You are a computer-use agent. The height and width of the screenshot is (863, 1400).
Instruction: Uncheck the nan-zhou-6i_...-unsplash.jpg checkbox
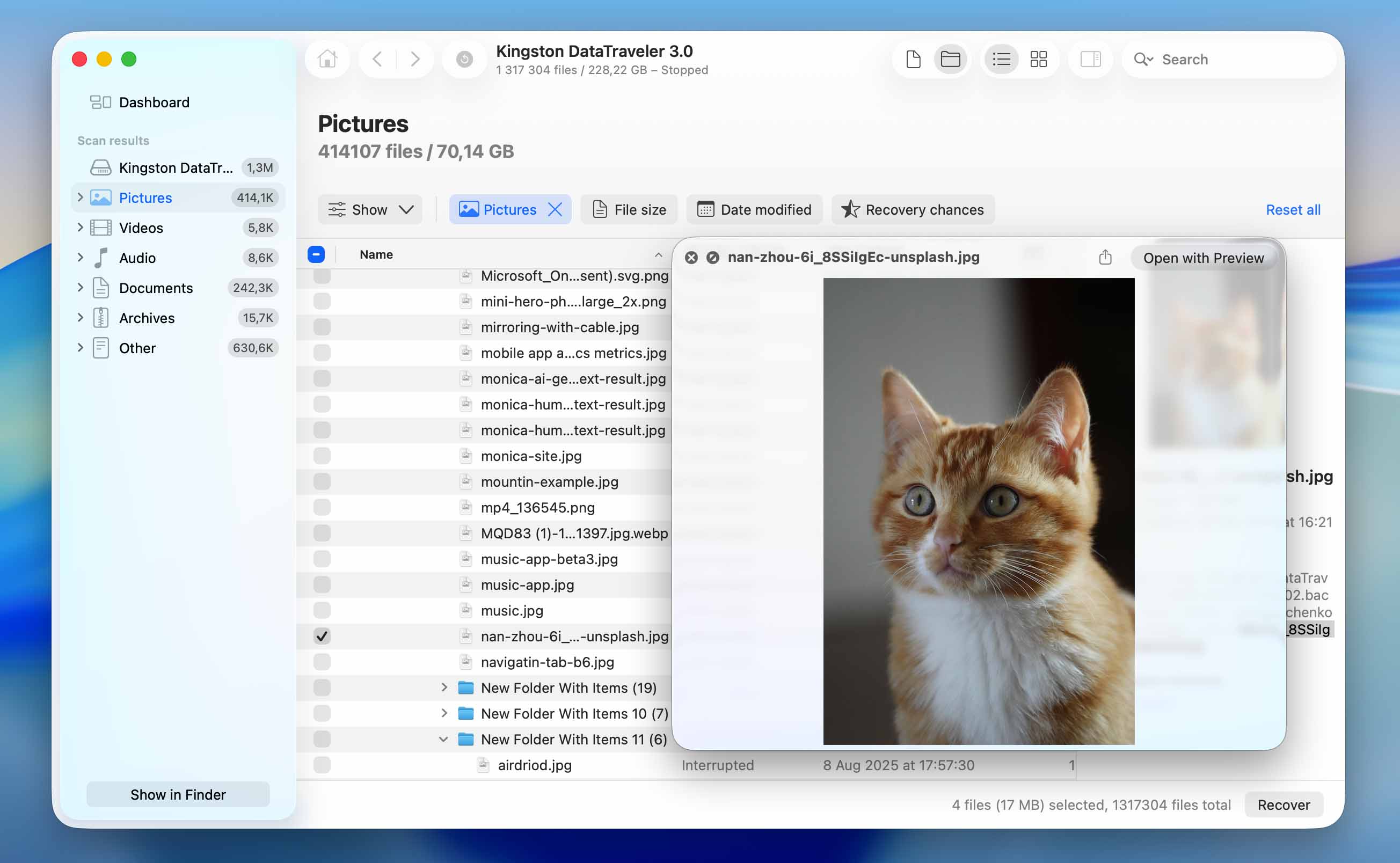[322, 636]
